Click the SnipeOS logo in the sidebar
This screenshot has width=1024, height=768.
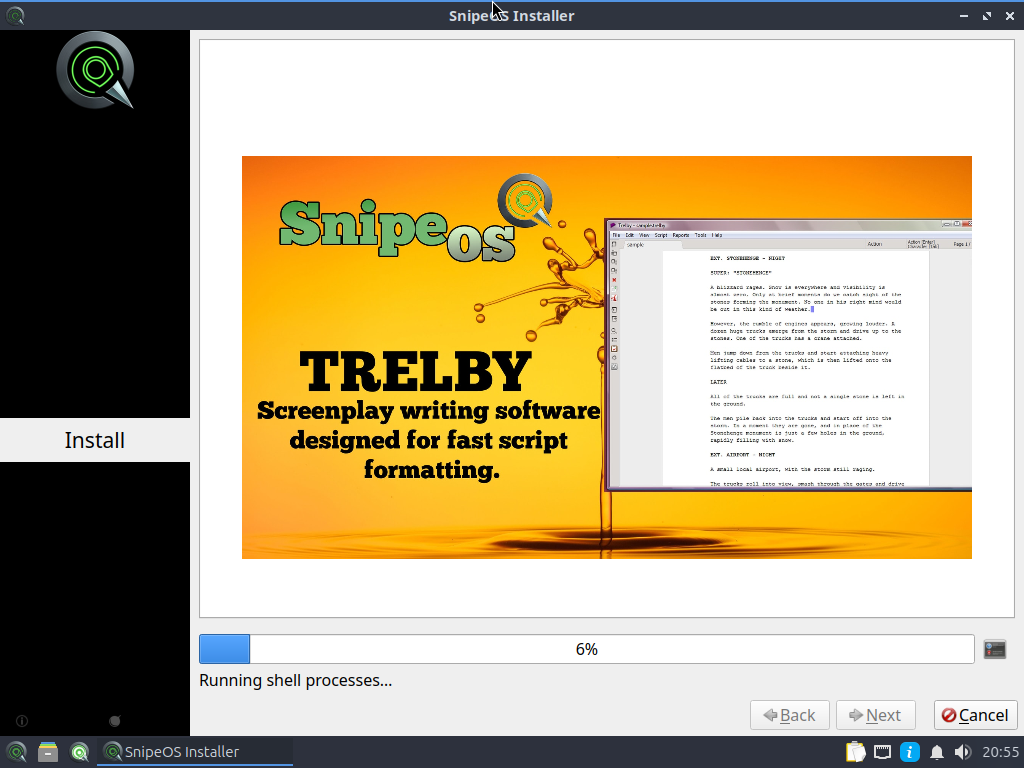[95, 70]
